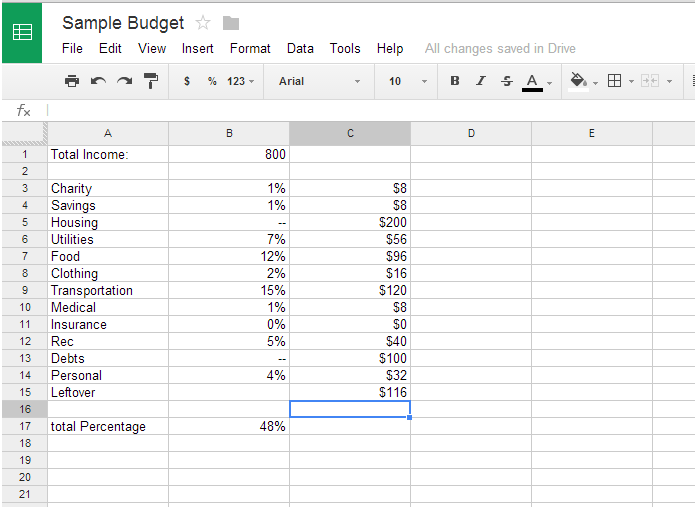Click the 'All changes saved in Drive' link

point(500,48)
